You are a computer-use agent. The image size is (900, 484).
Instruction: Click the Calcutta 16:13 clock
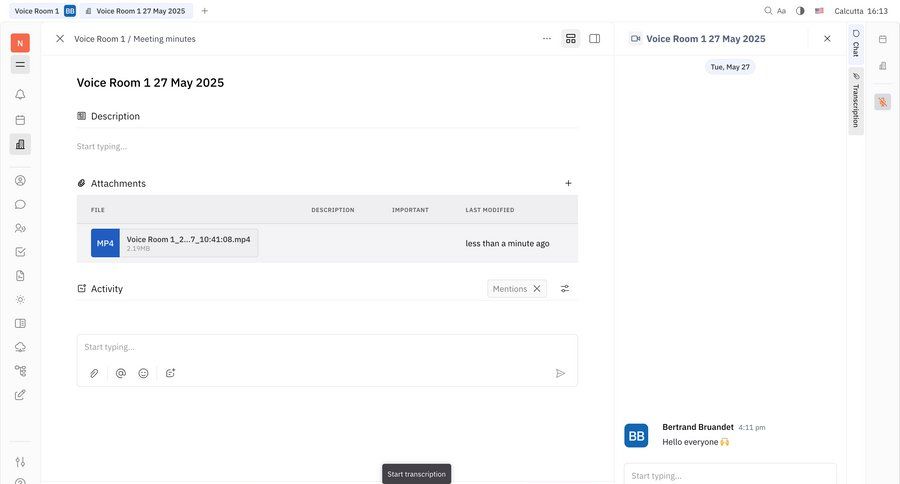[x=861, y=11]
